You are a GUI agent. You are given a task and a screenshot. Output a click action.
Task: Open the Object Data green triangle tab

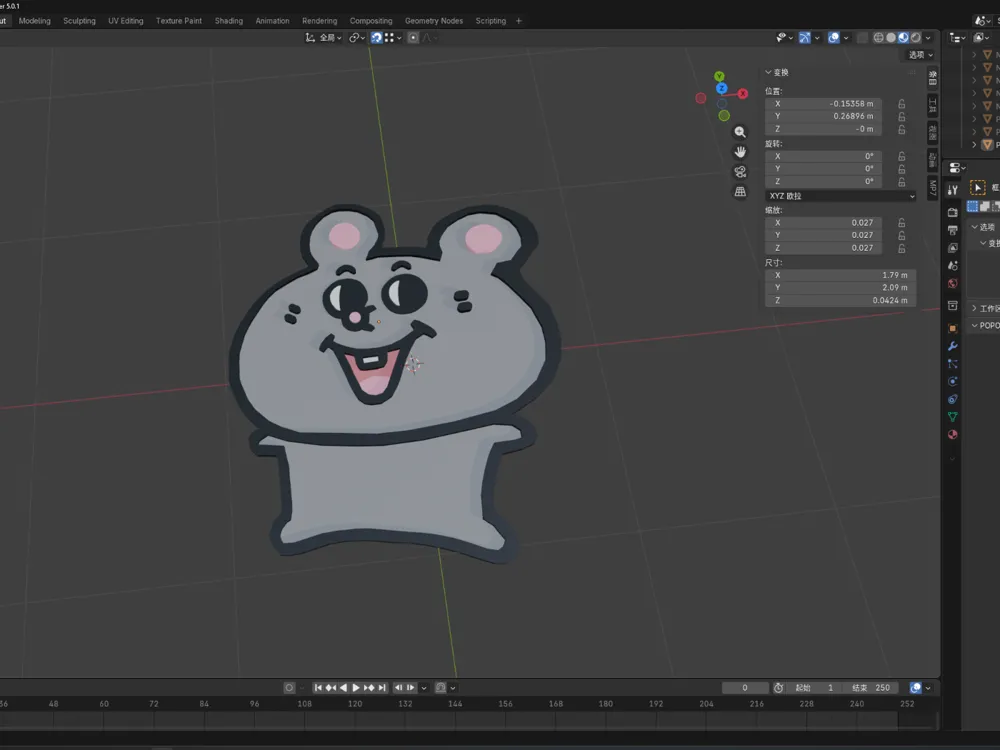953,416
